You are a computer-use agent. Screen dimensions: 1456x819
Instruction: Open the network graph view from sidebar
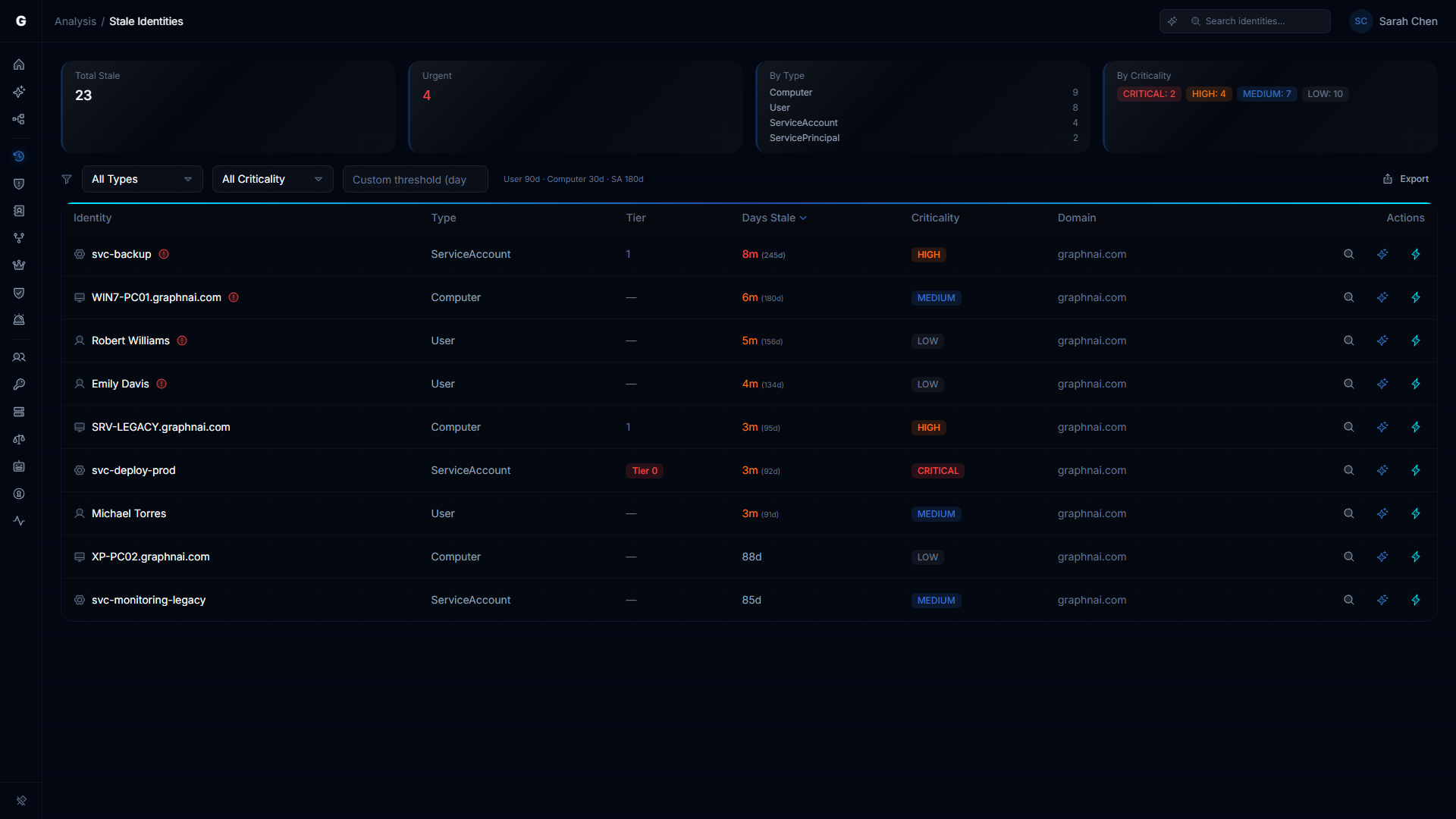click(19, 119)
